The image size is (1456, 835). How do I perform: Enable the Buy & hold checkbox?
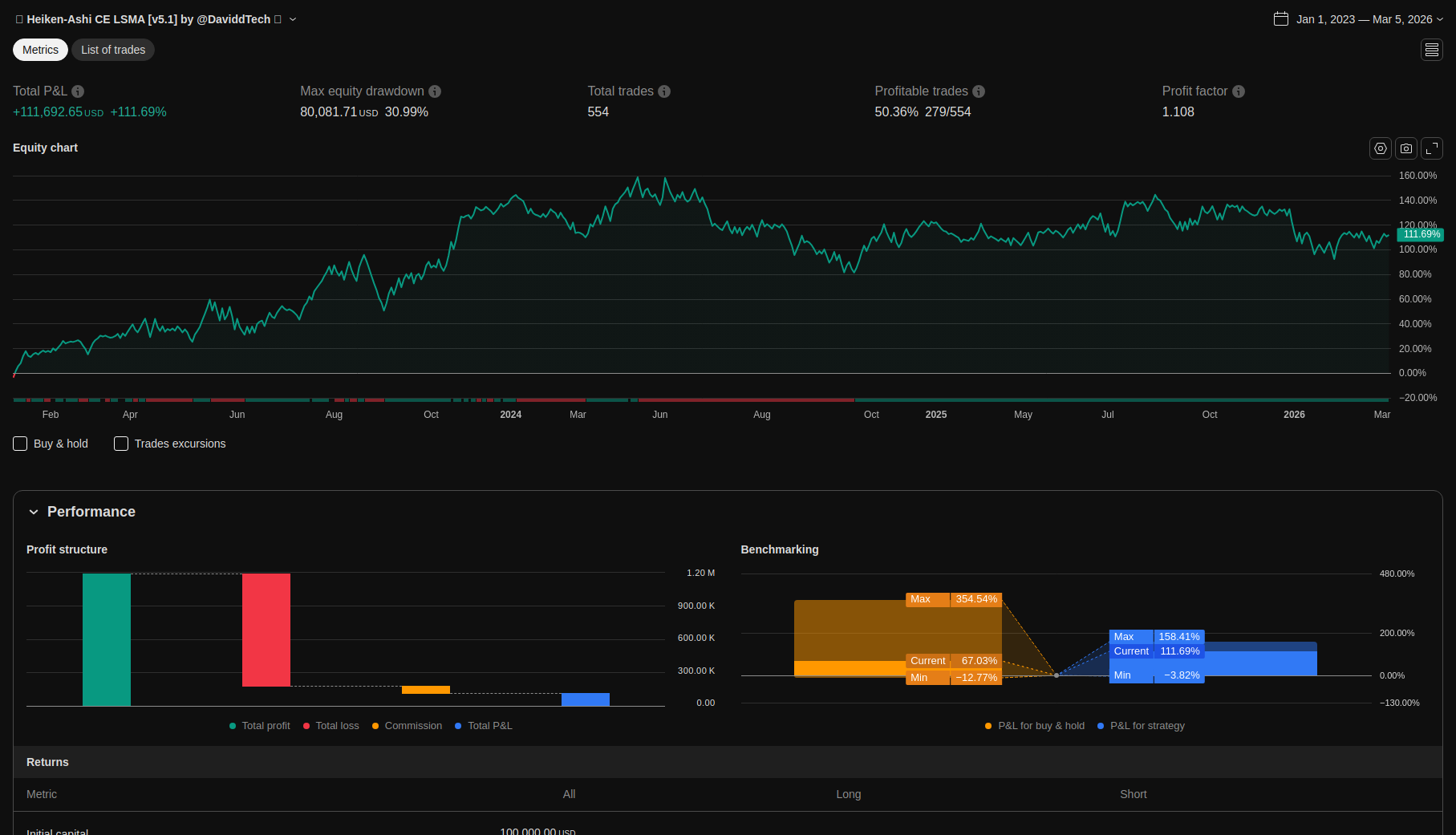pyautogui.click(x=21, y=444)
